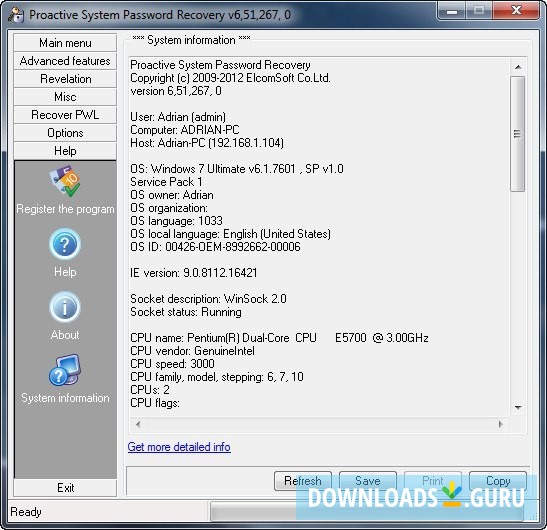The width and height of the screenshot is (547, 530).
Task: Click the 'OS local language' line
Action: click(x=230, y=234)
